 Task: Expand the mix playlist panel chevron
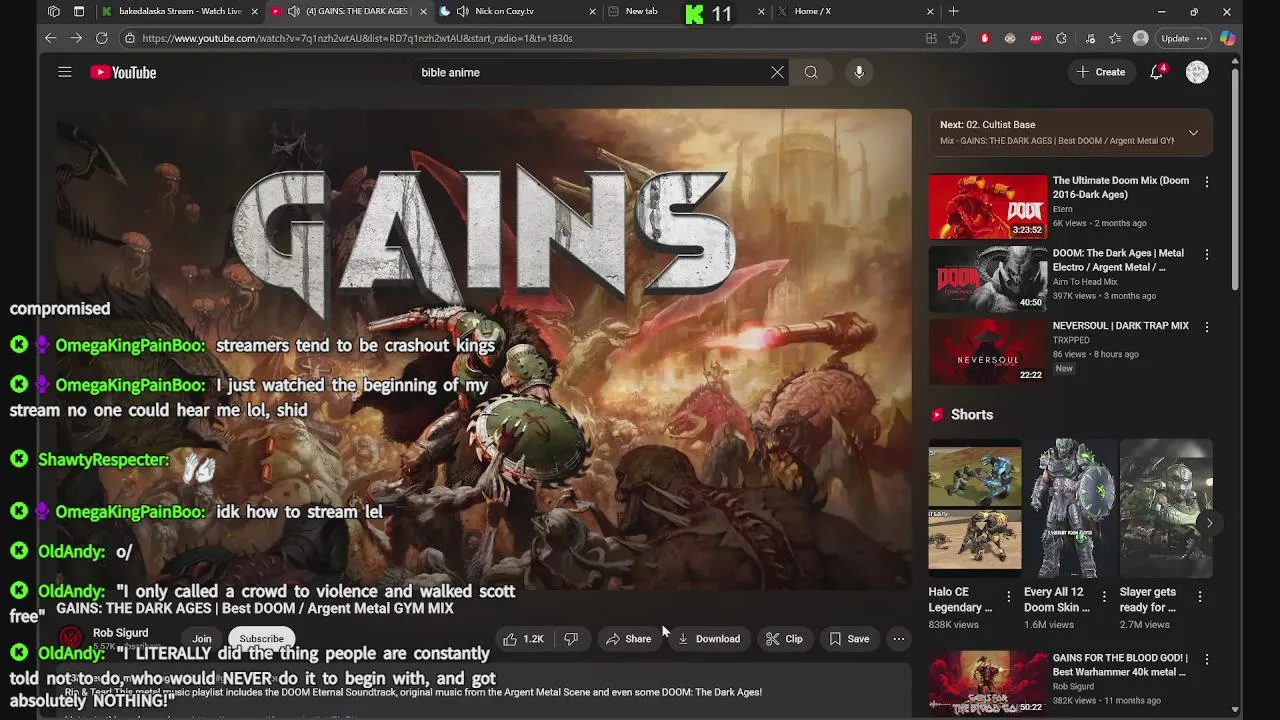click(x=1193, y=133)
